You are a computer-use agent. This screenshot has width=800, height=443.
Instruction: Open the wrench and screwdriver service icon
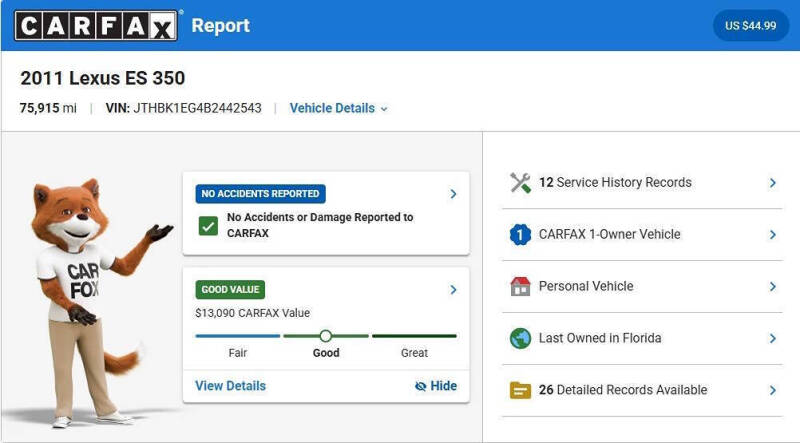coord(520,183)
